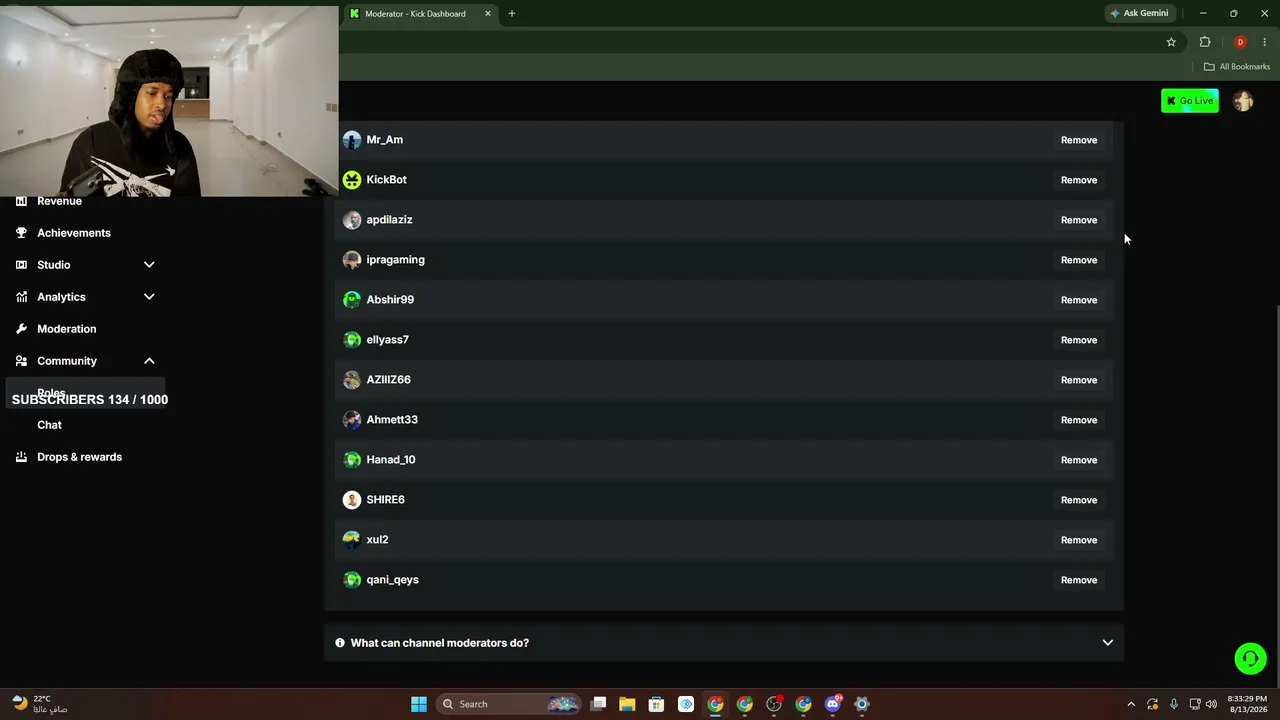
Task: Open a new browser tab
Action: point(512,14)
